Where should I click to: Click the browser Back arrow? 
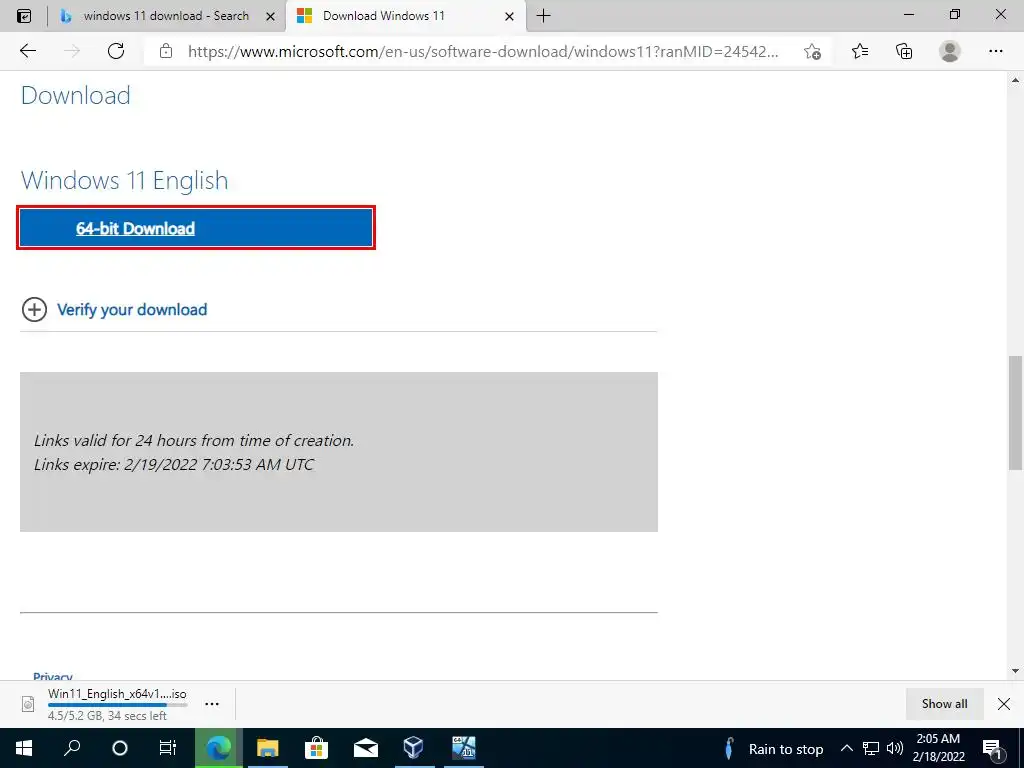coord(27,51)
